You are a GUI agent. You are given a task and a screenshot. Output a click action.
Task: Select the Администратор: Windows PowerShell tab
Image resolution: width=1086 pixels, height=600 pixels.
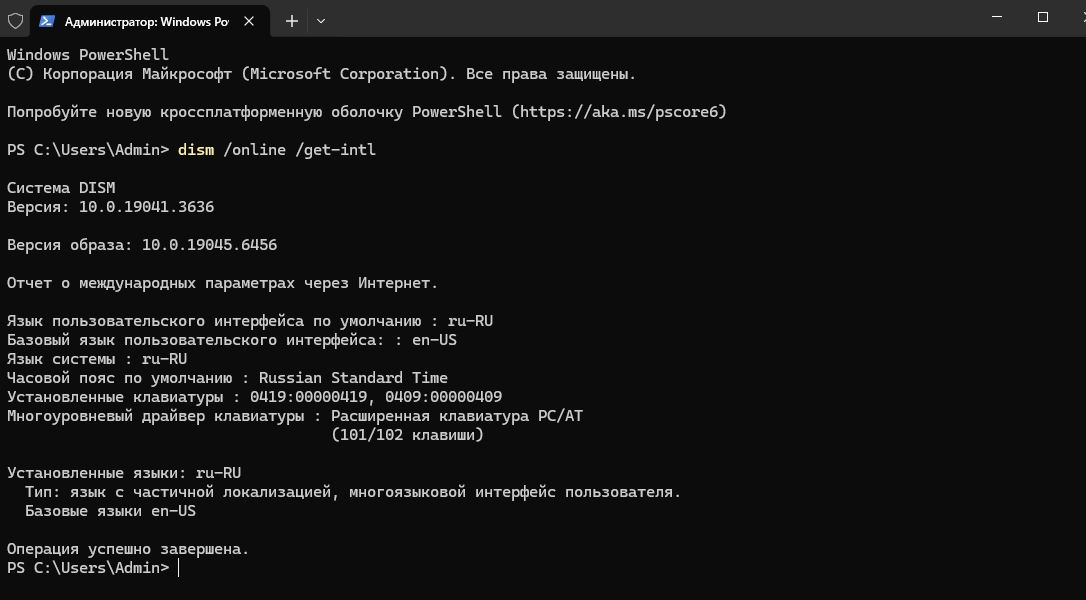[146, 21]
